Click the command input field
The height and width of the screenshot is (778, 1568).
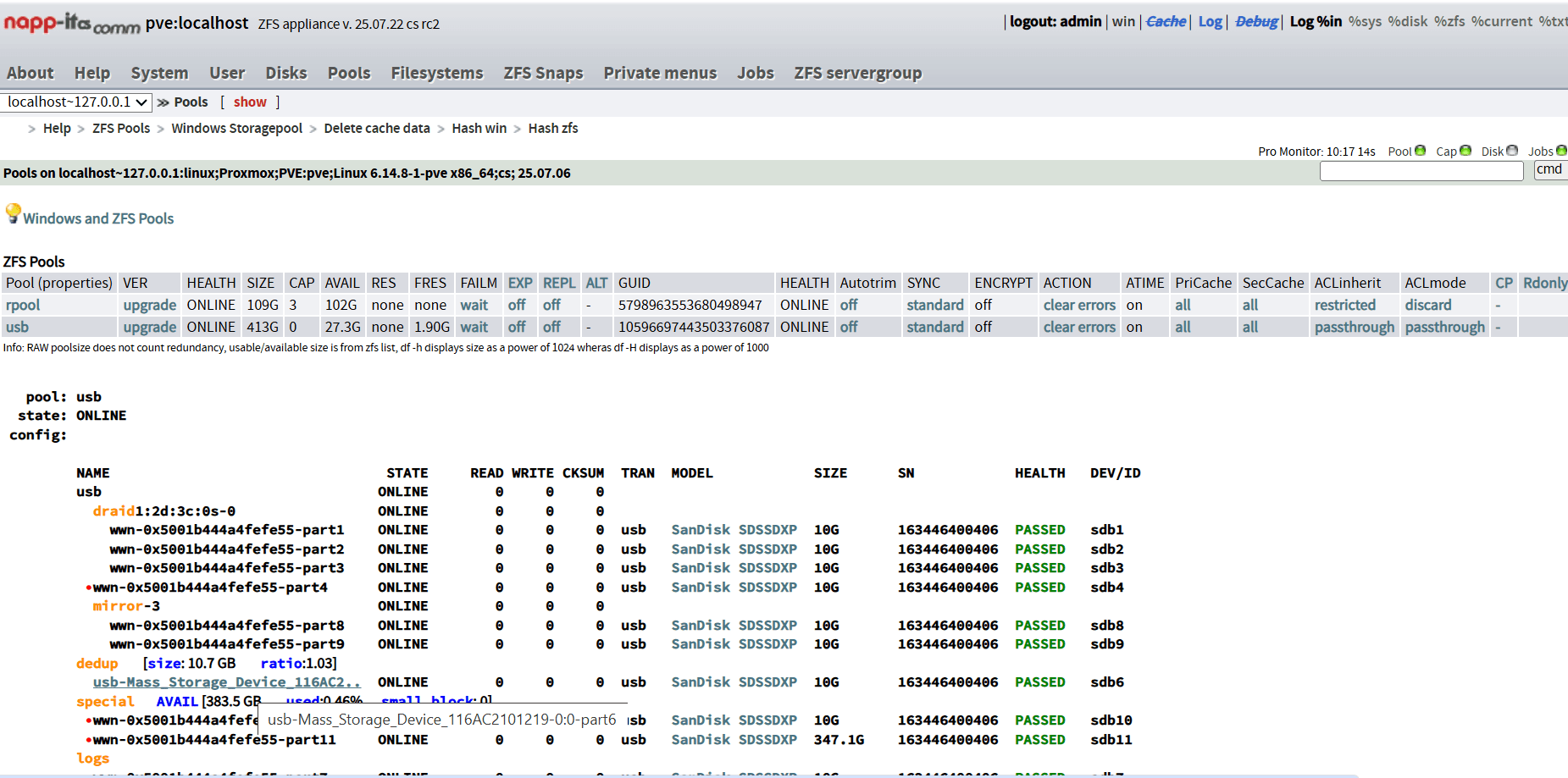[1421, 171]
